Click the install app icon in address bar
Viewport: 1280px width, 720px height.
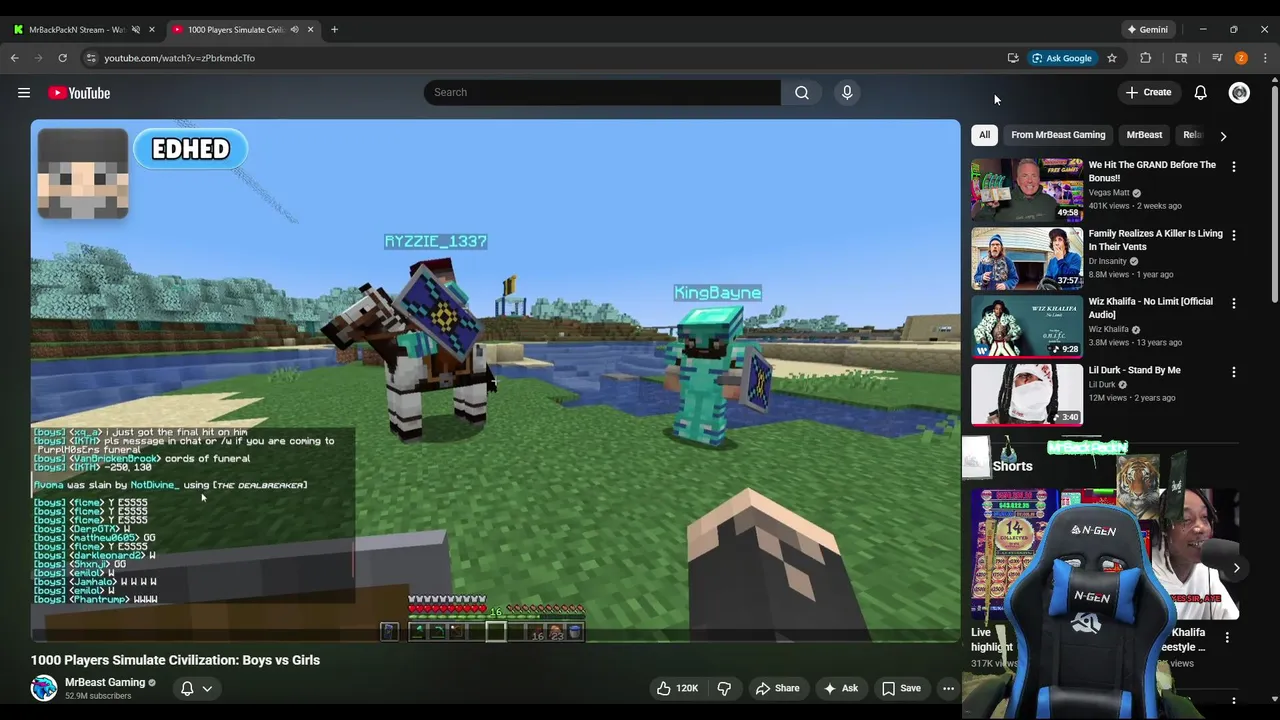pos(1013,58)
